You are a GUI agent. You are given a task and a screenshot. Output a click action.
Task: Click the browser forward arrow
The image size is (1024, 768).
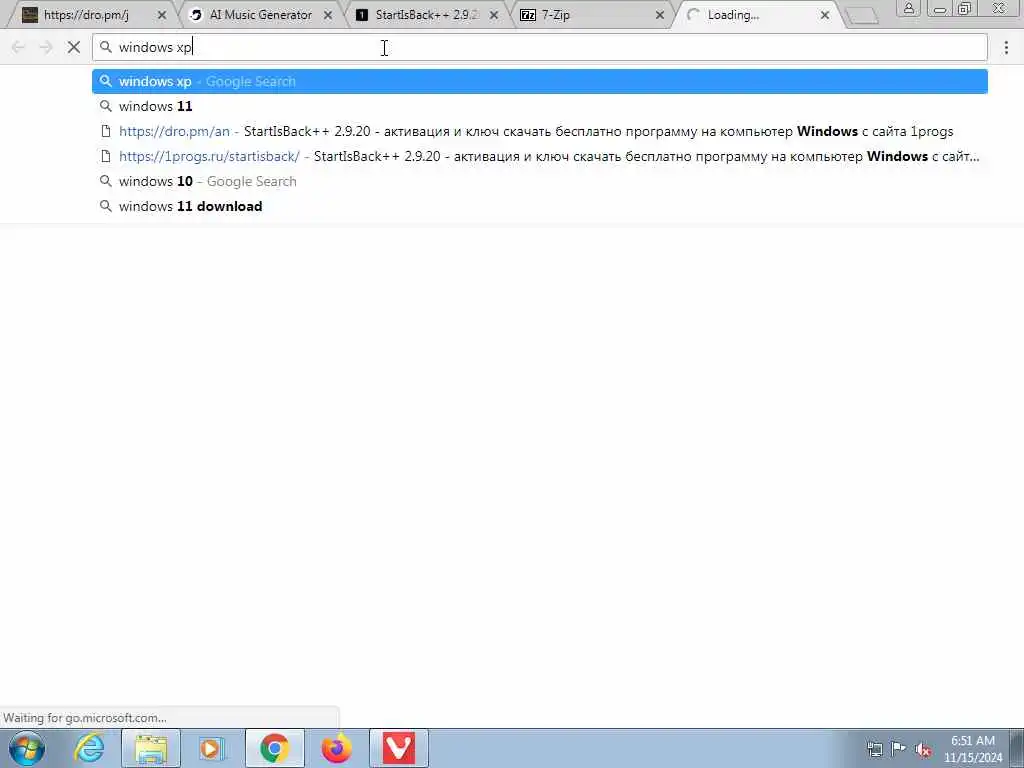tap(46, 47)
